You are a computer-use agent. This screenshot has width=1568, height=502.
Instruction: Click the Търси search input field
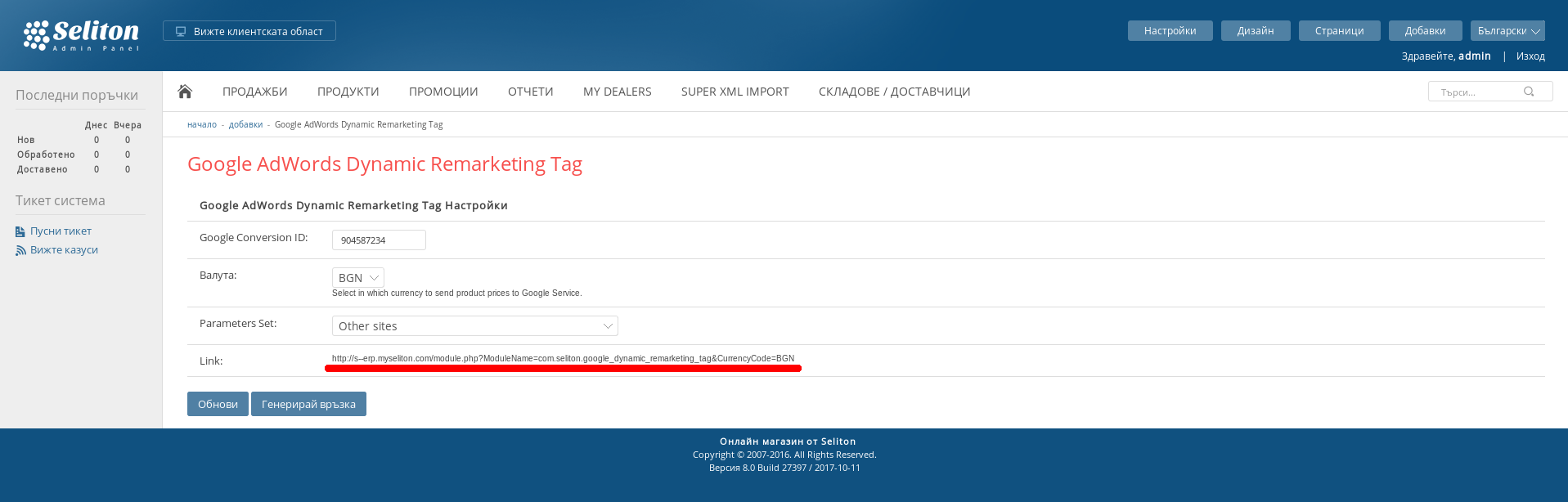pyautogui.click(x=1490, y=92)
